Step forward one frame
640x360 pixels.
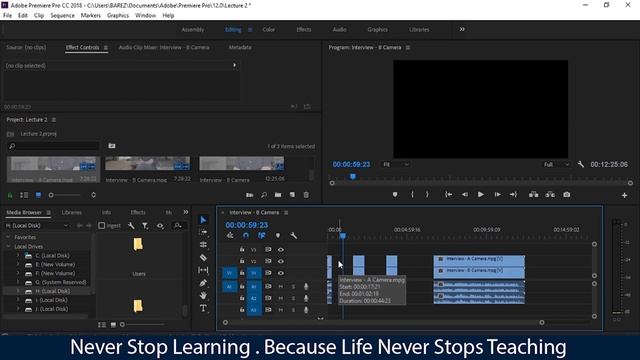497,195
